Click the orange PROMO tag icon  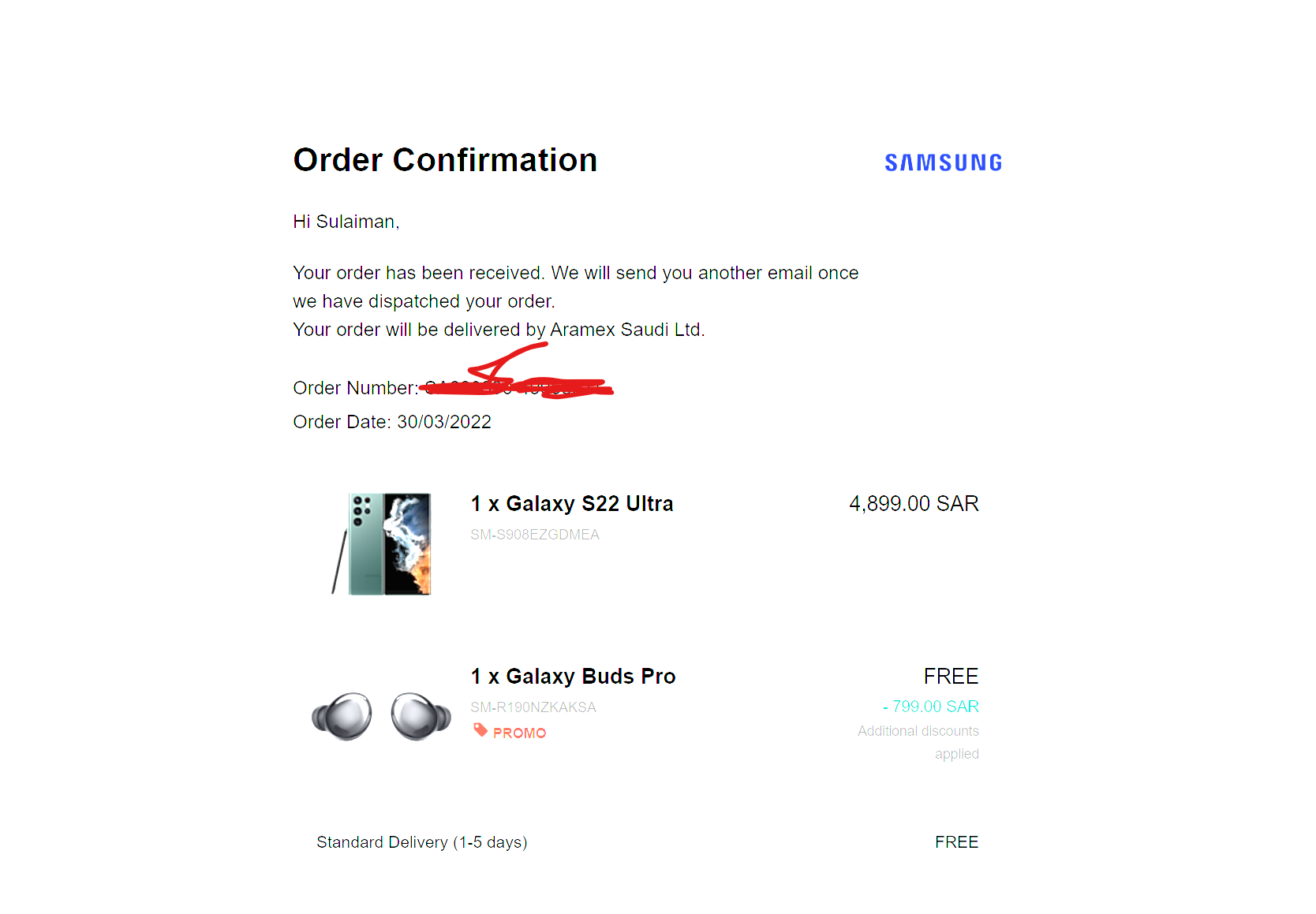(x=480, y=729)
